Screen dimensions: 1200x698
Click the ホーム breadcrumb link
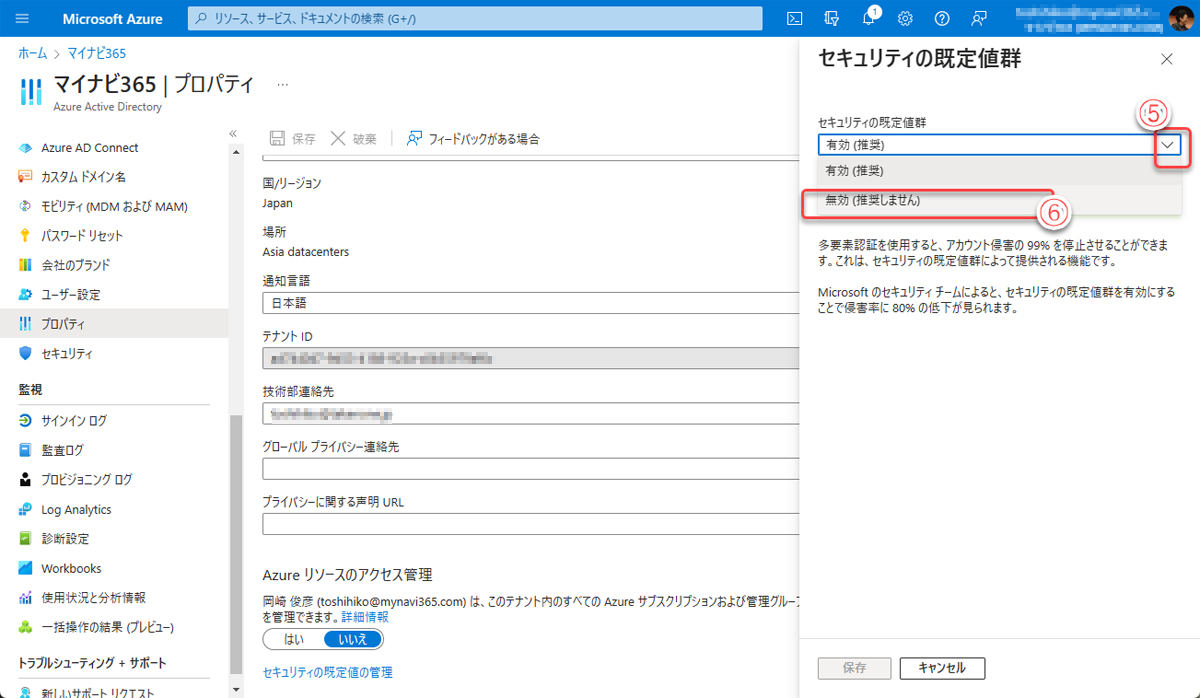[x=32, y=53]
